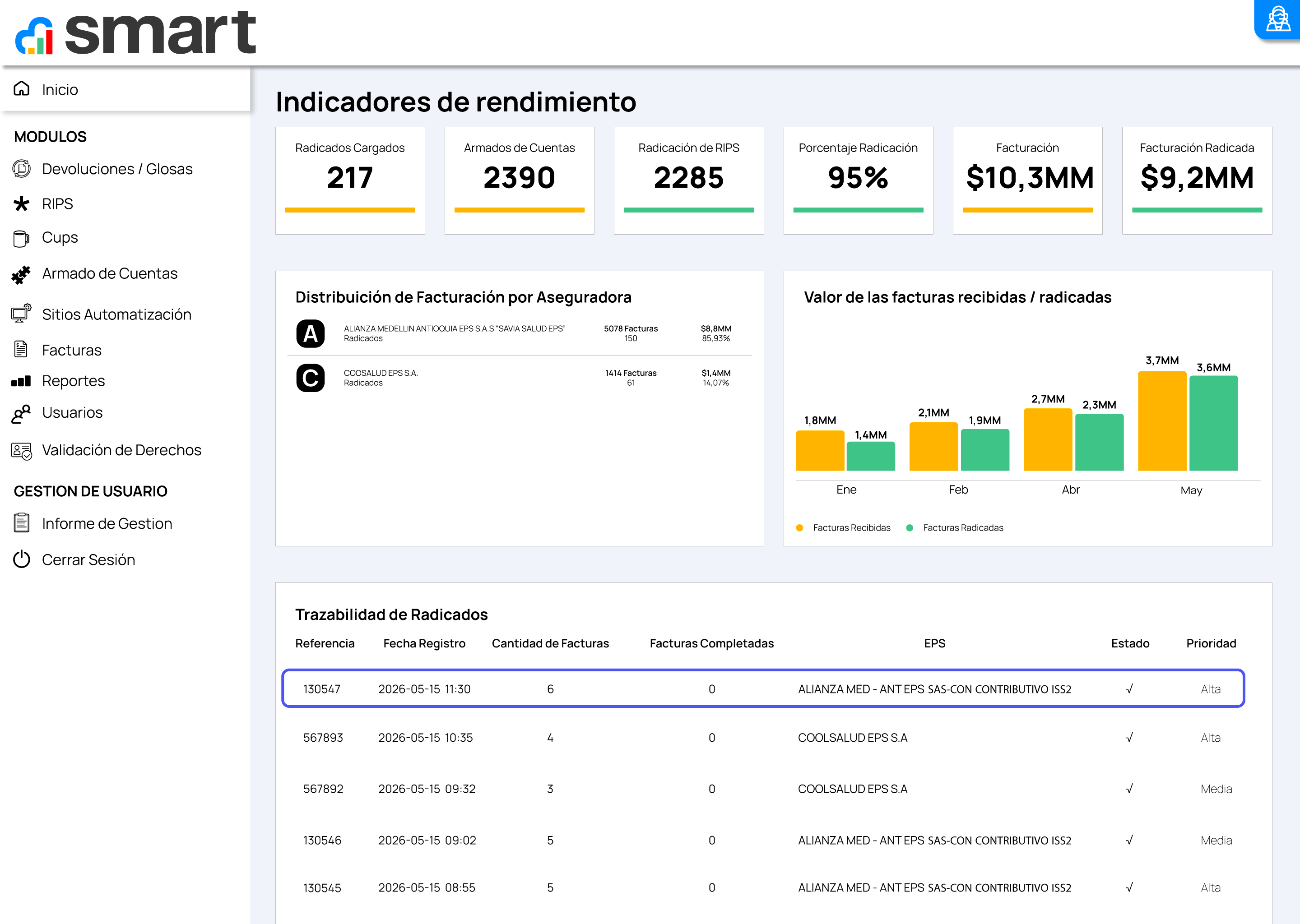
Task: Select reference 567892 in the table
Action: coord(323,789)
